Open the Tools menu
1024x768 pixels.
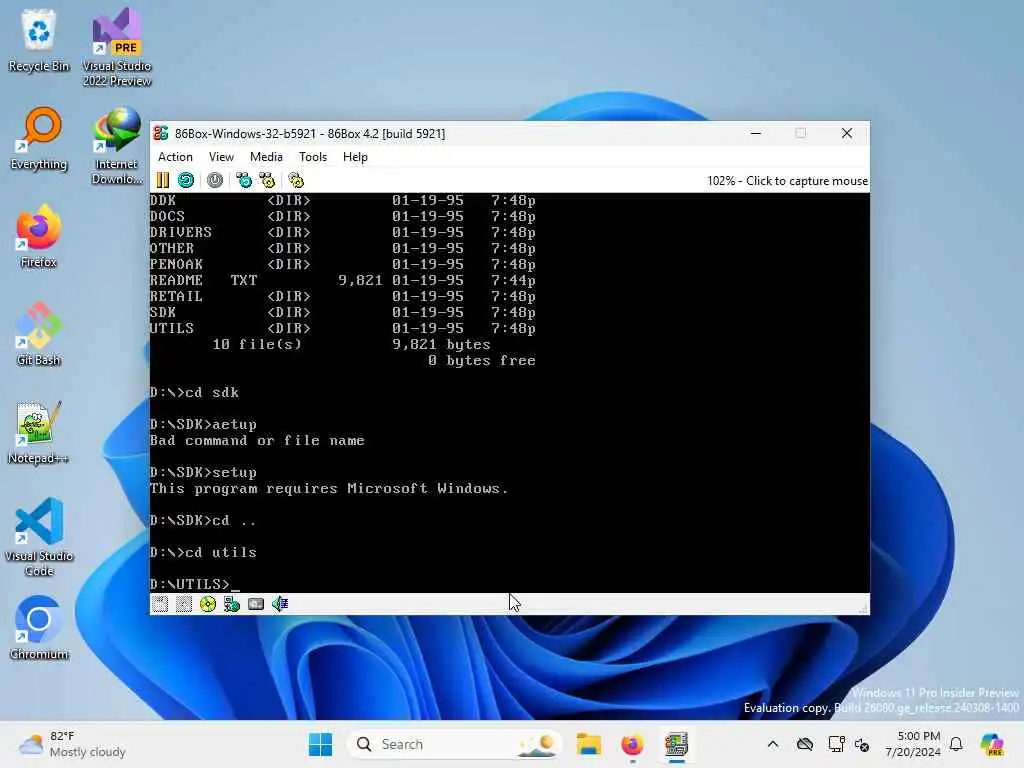click(x=313, y=157)
